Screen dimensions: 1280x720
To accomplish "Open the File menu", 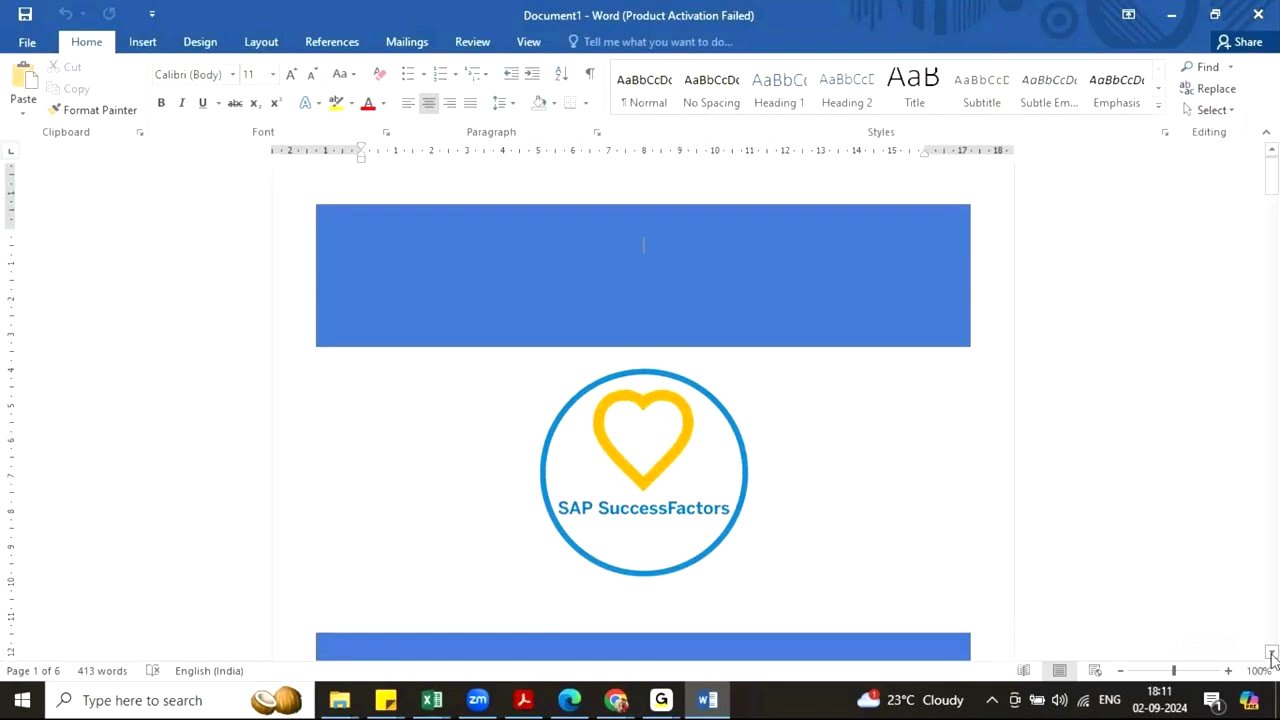I will coord(27,42).
